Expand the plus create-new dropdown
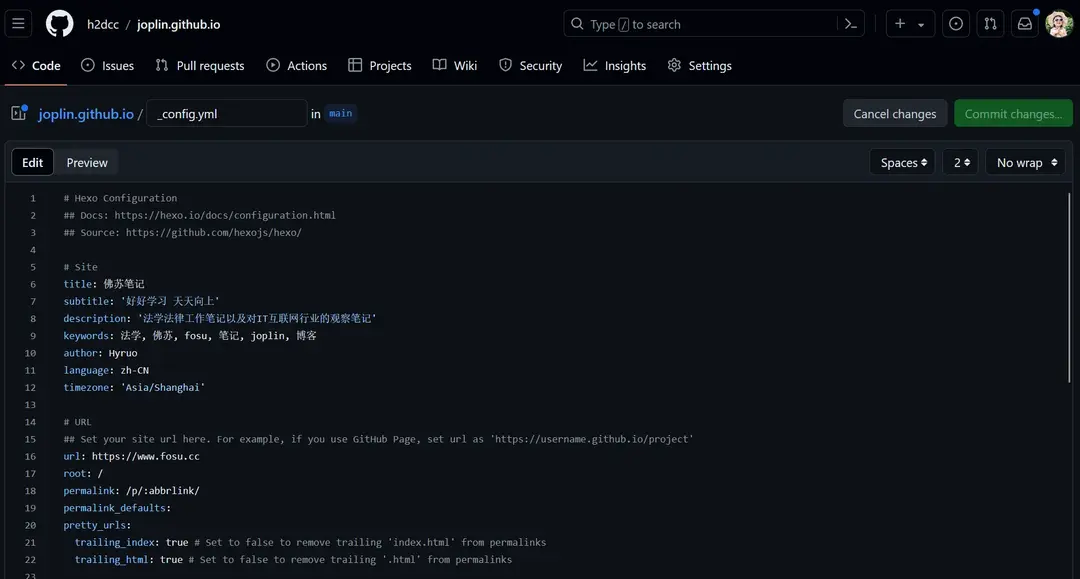This screenshot has width=1080, height=579. 909,23
